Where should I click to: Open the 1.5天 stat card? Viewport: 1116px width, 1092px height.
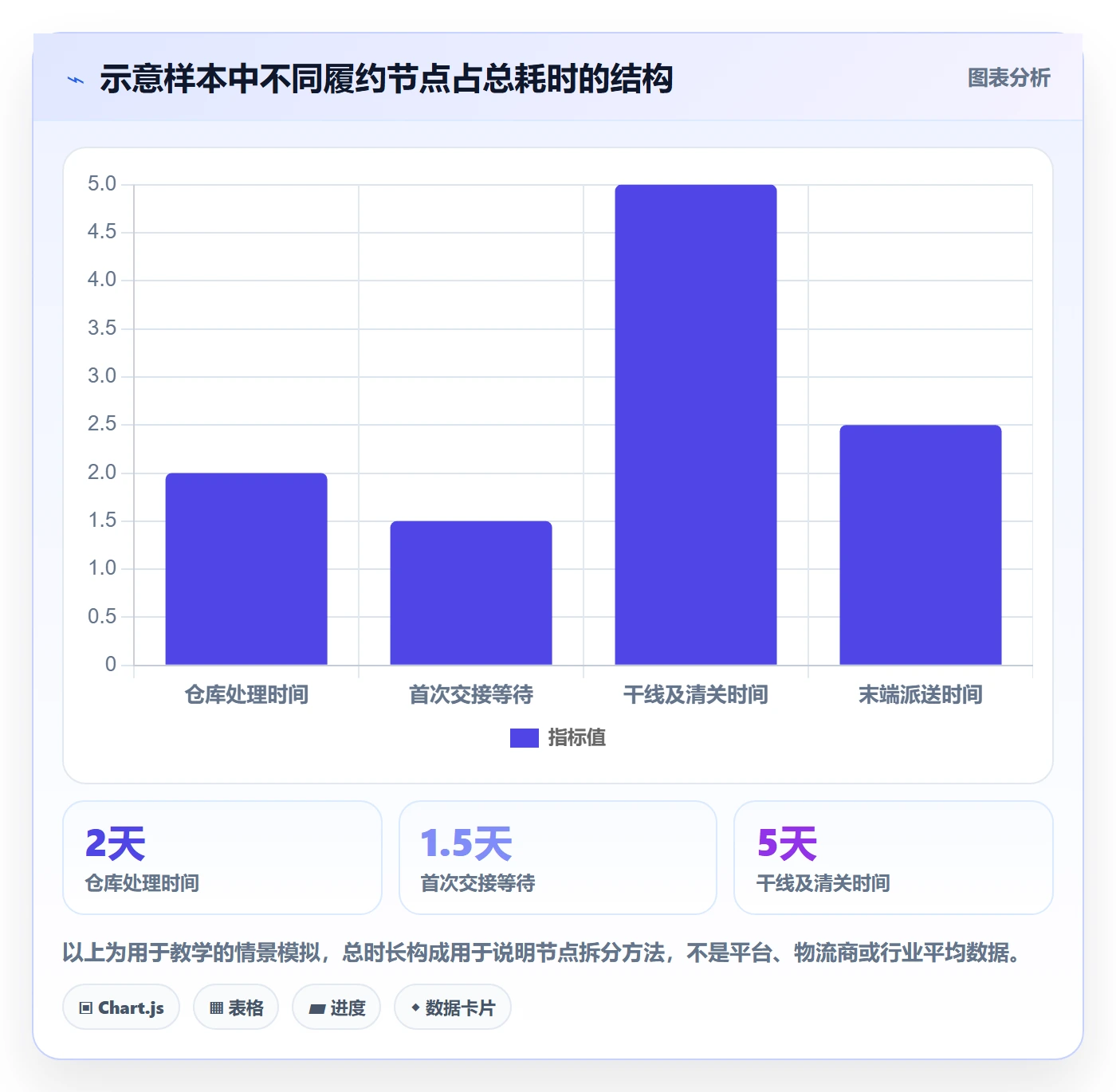(558, 858)
